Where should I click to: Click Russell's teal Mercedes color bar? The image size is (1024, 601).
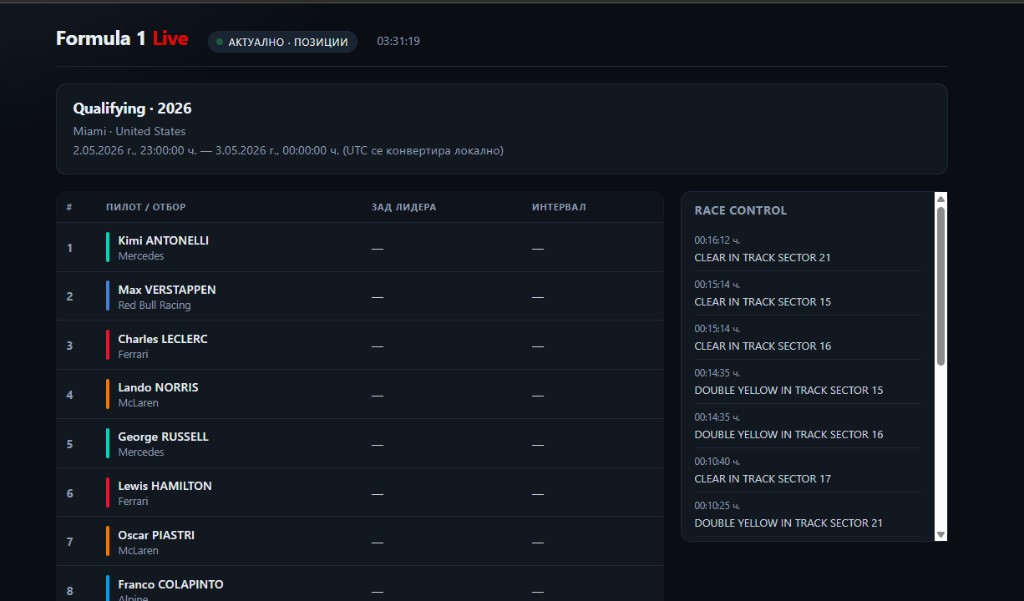108,444
